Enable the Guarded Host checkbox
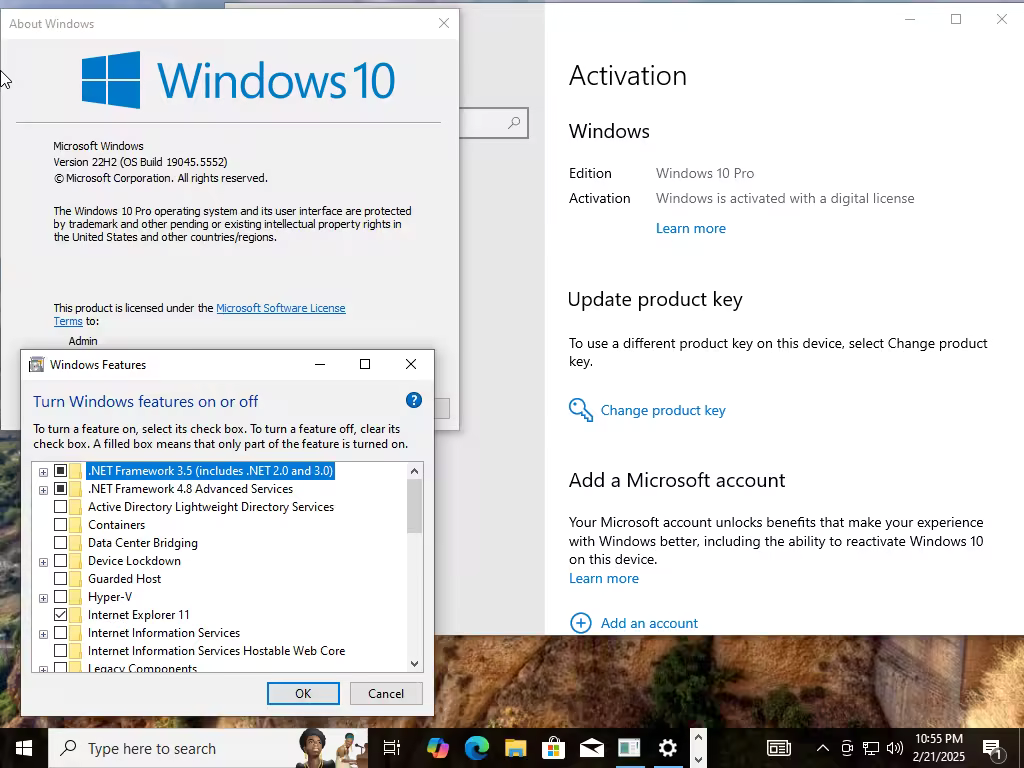Image resolution: width=1024 pixels, height=768 pixels. tap(60, 579)
